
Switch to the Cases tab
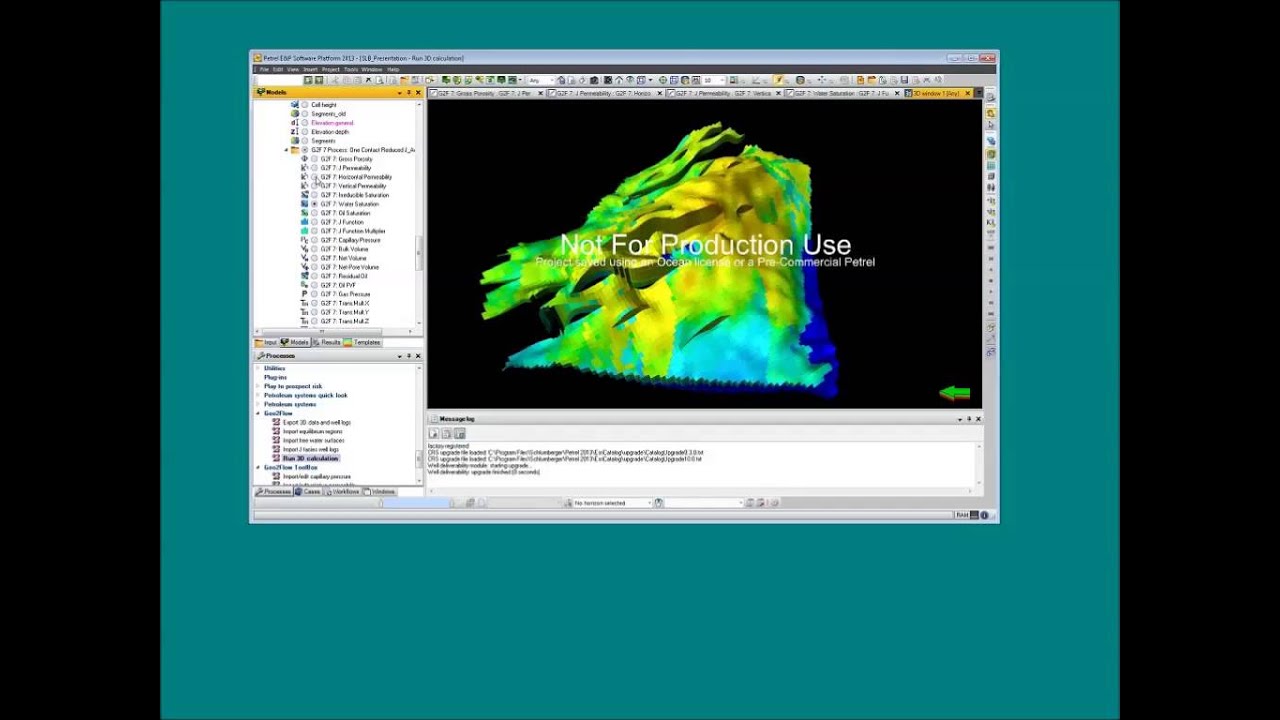click(309, 492)
